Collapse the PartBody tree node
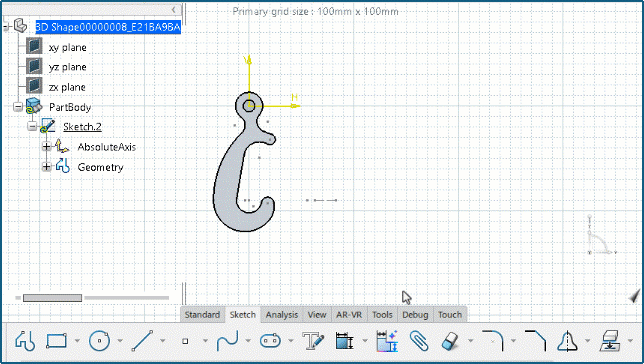 click(x=18, y=107)
